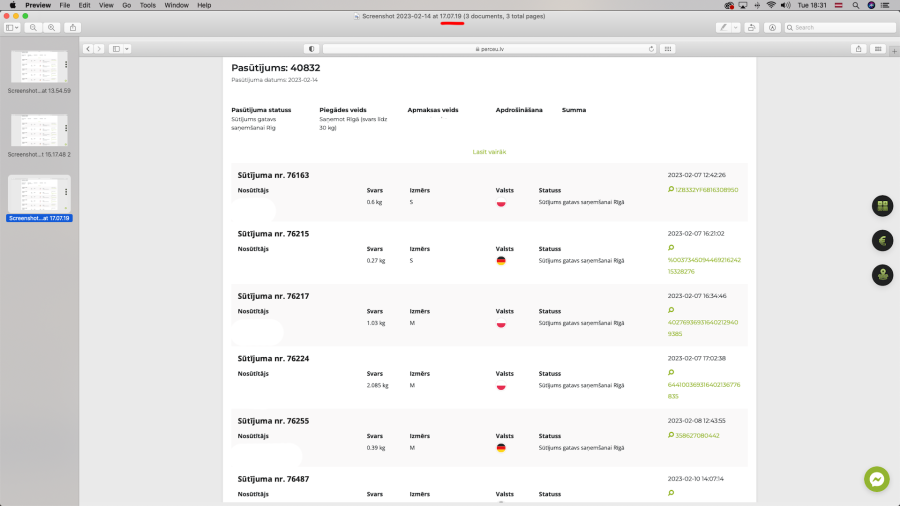Screen dimensions: 900x506
Task: Zoom in with the plus magnifier
Action: pyautogui.click(x=52, y=28)
